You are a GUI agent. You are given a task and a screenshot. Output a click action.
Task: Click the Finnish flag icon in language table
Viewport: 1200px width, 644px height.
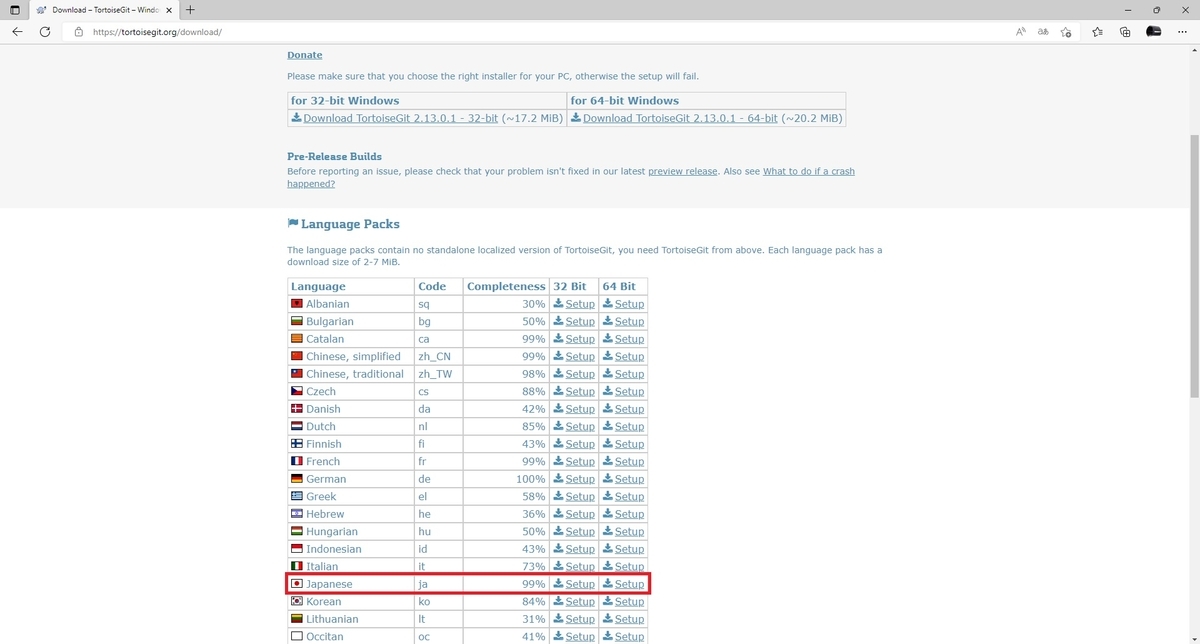[x=297, y=444]
